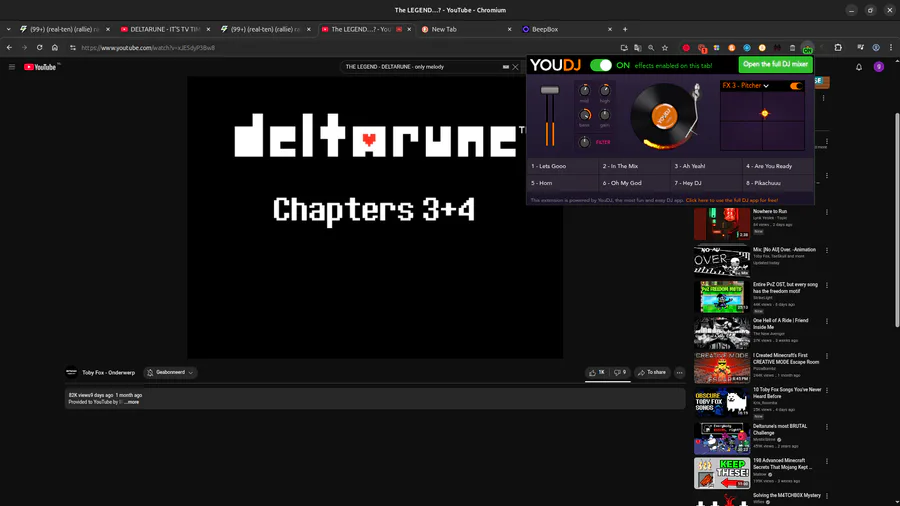The height and width of the screenshot is (506, 900).
Task: Trigger the 8 - Pikachuuu sample
Action: tap(778, 183)
